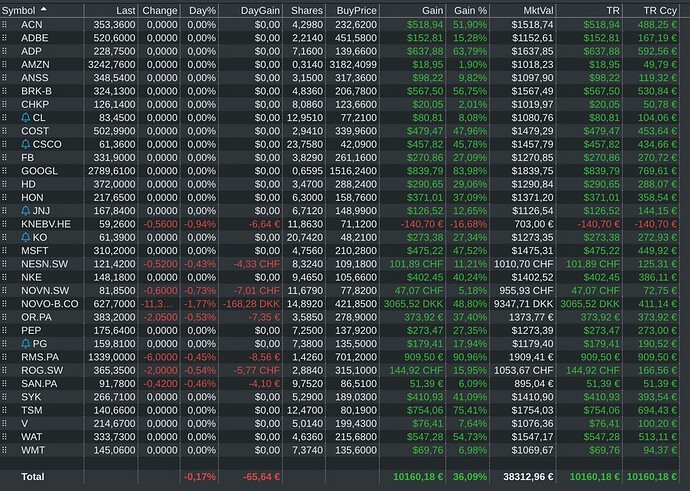Click the RMS.PA market value 1909,41 €

coord(531,357)
